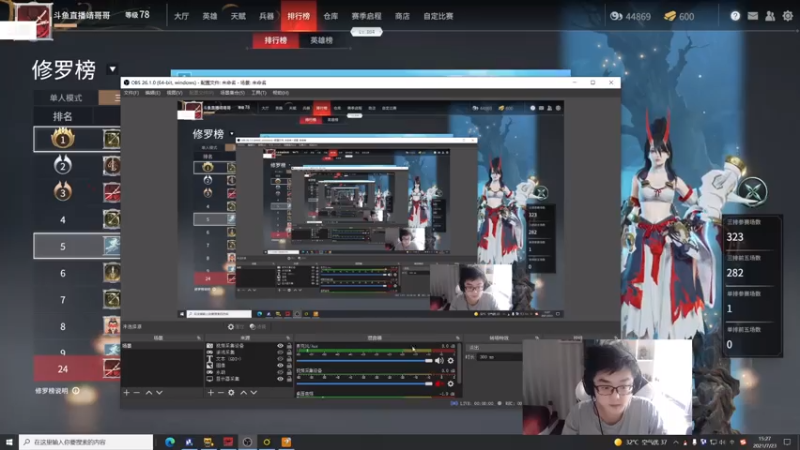
Task: Adjust first mixer channel volume slider
Action: 364,361
